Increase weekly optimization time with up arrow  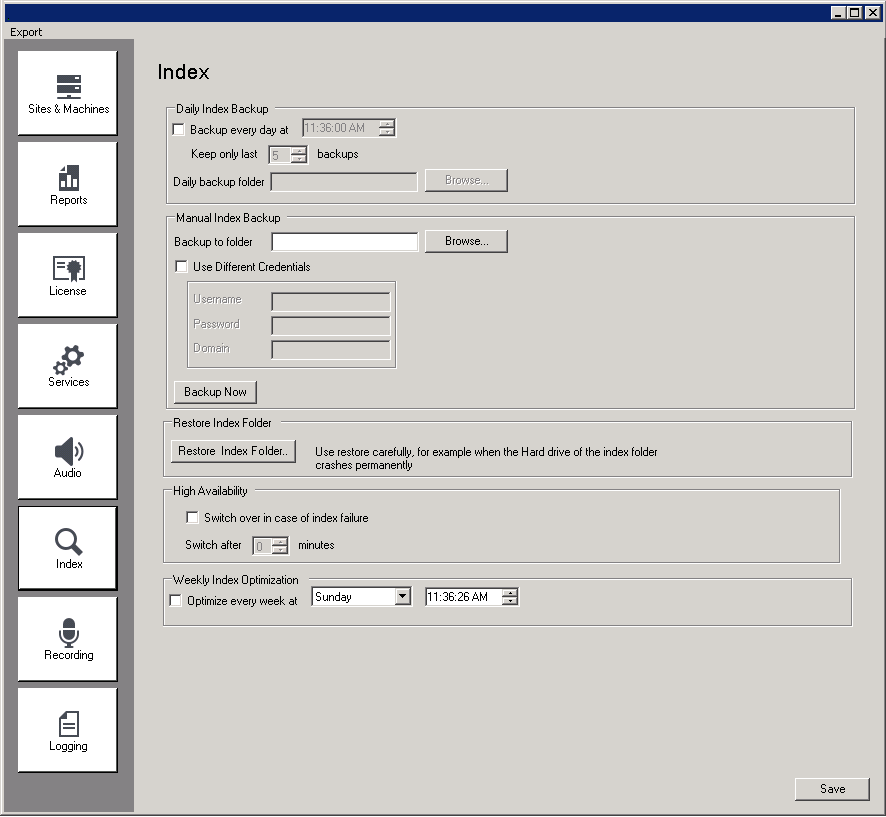510,593
